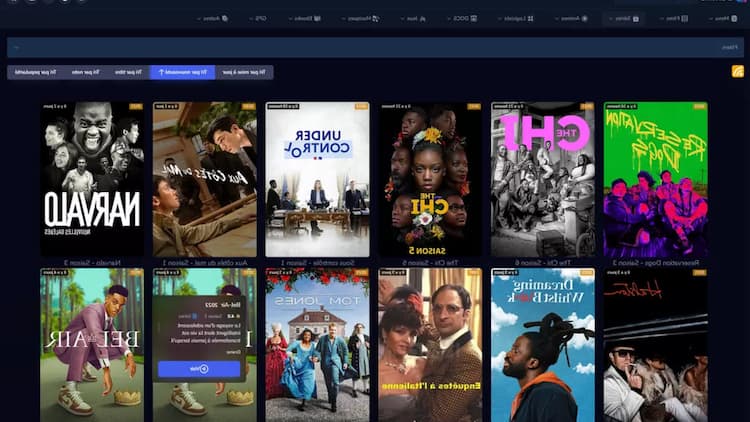Expand the Filtres bar
The width and height of the screenshot is (750, 422).
click(375, 47)
